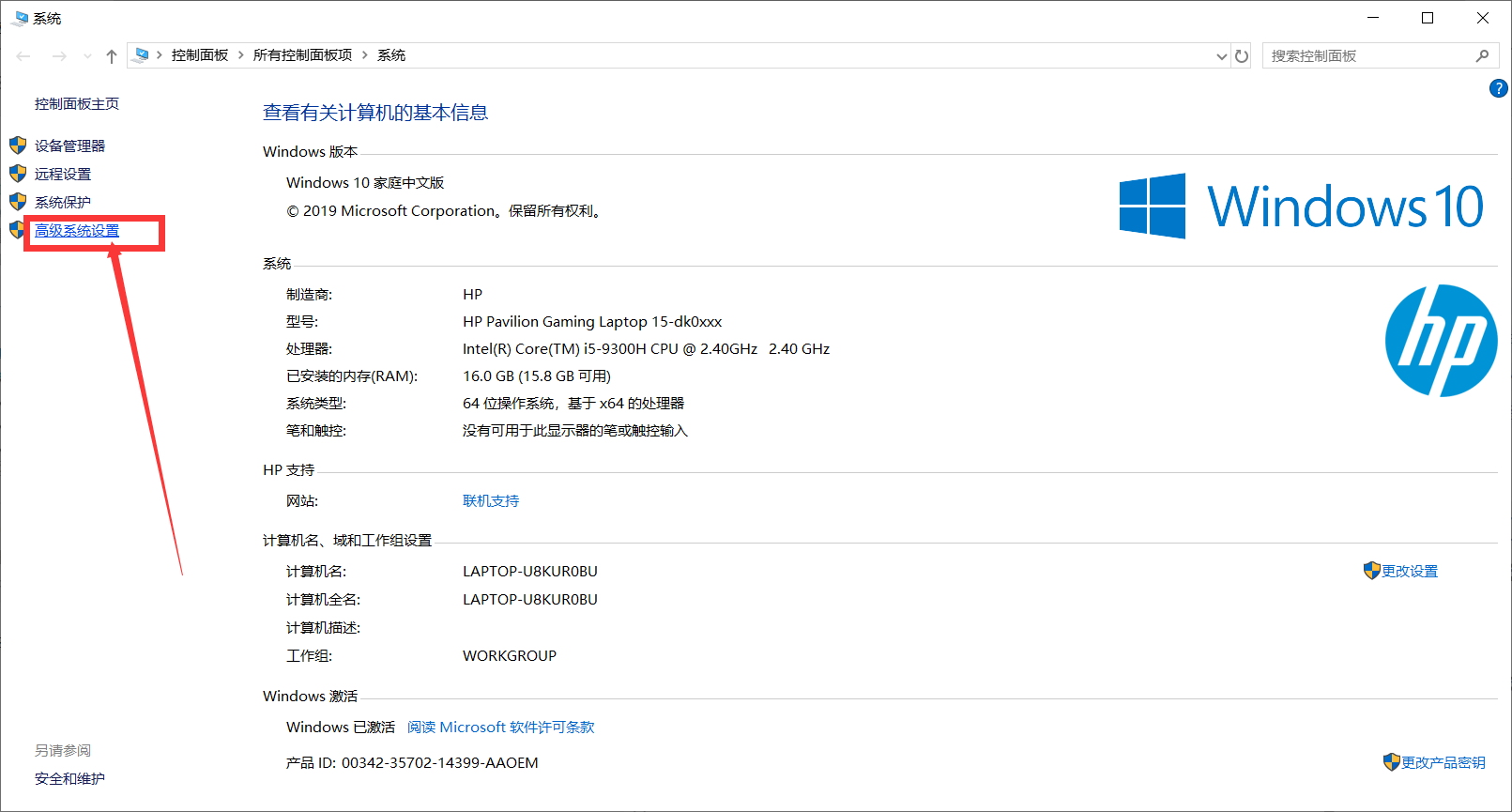Open 高级系统设置 link
This screenshot has height=812, width=1512.
point(77,230)
